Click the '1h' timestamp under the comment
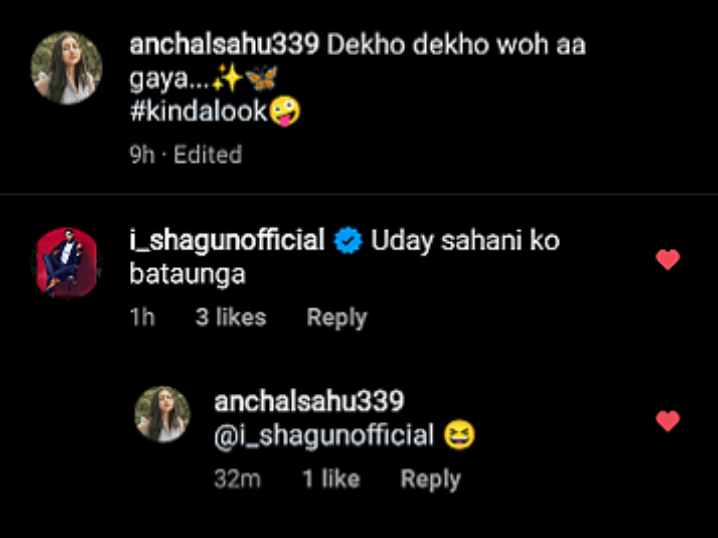This screenshot has height=538, width=718. [142, 317]
